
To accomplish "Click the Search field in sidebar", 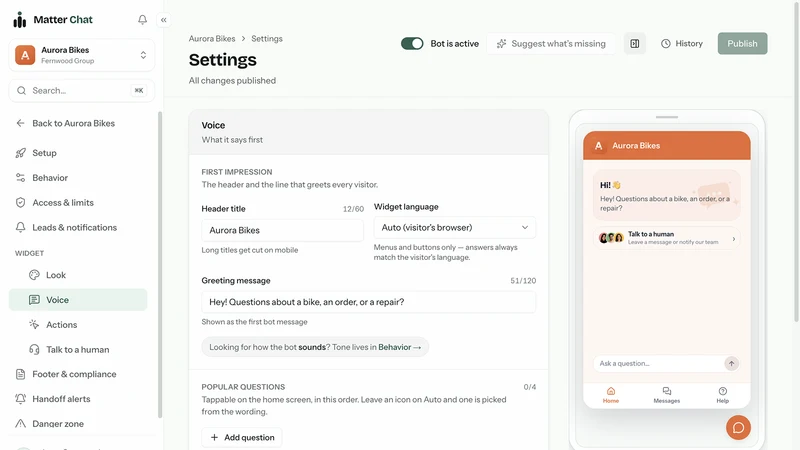I will coord(82,90).
